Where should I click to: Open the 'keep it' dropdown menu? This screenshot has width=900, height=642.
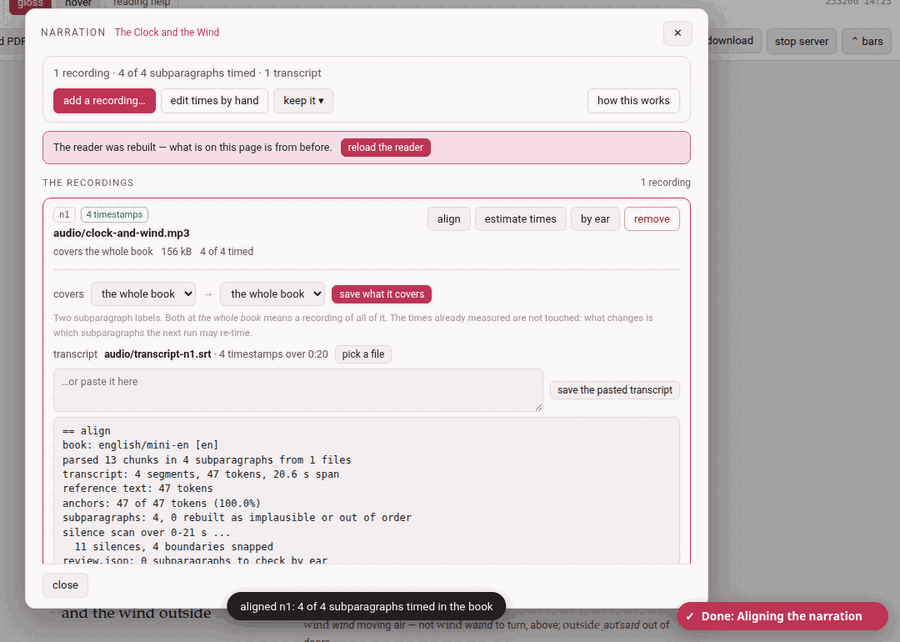coord(303,100)
